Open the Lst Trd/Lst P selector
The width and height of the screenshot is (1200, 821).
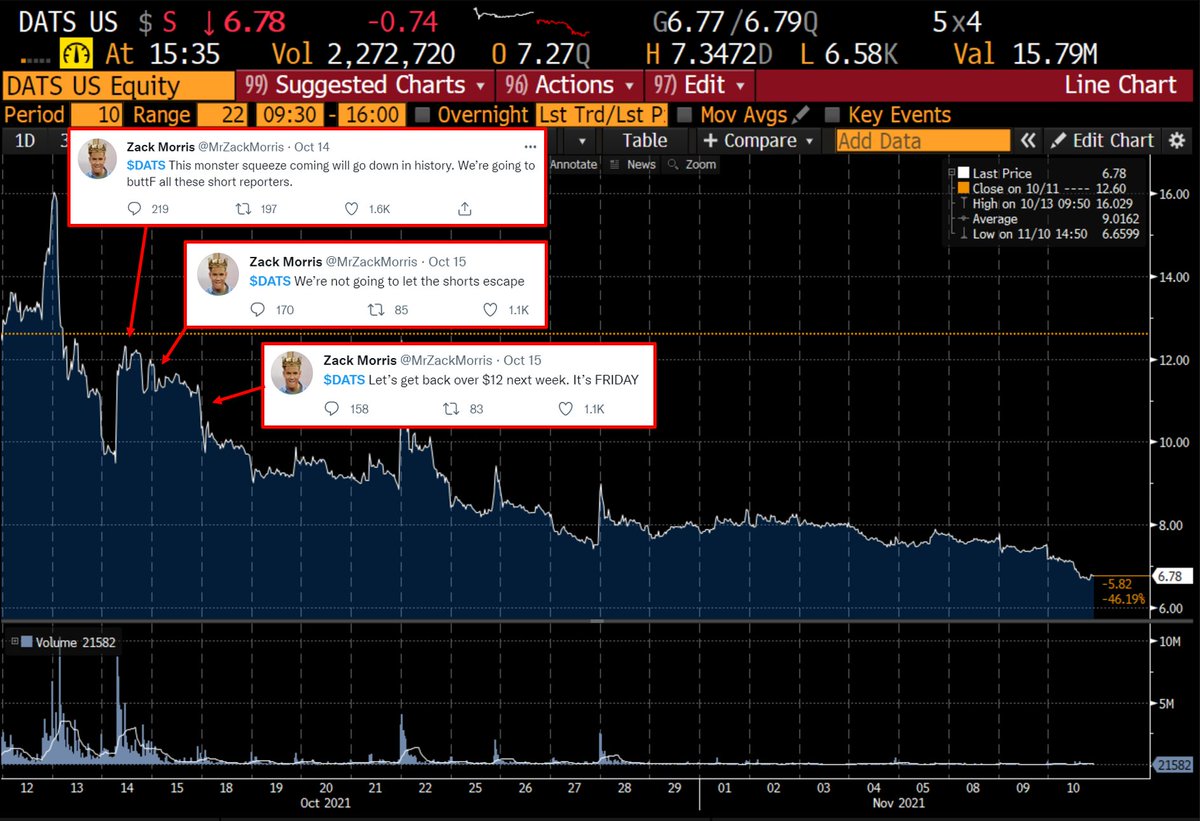[x=603, y=115]
